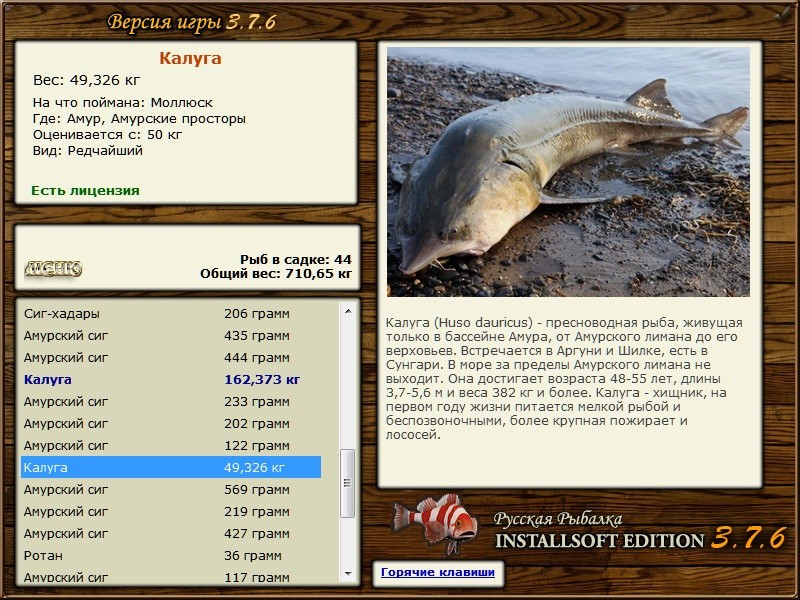Click the Калуга sturgeon photo
The height and width of the screenshot is (600, 800).
568,172
